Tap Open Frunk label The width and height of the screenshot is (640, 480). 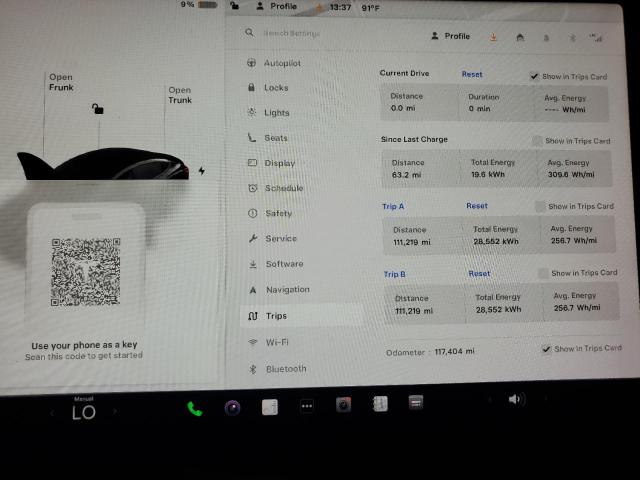(x=61, y=82)
